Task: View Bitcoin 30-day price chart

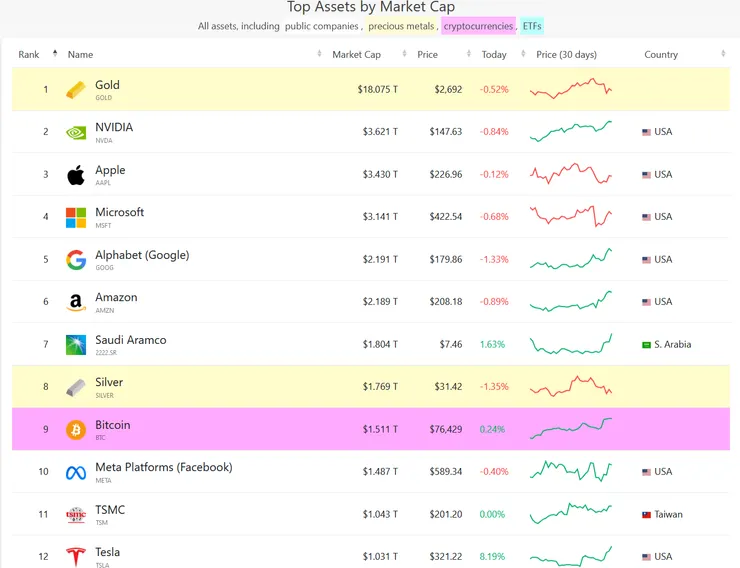Action: [x=571, y=428]
